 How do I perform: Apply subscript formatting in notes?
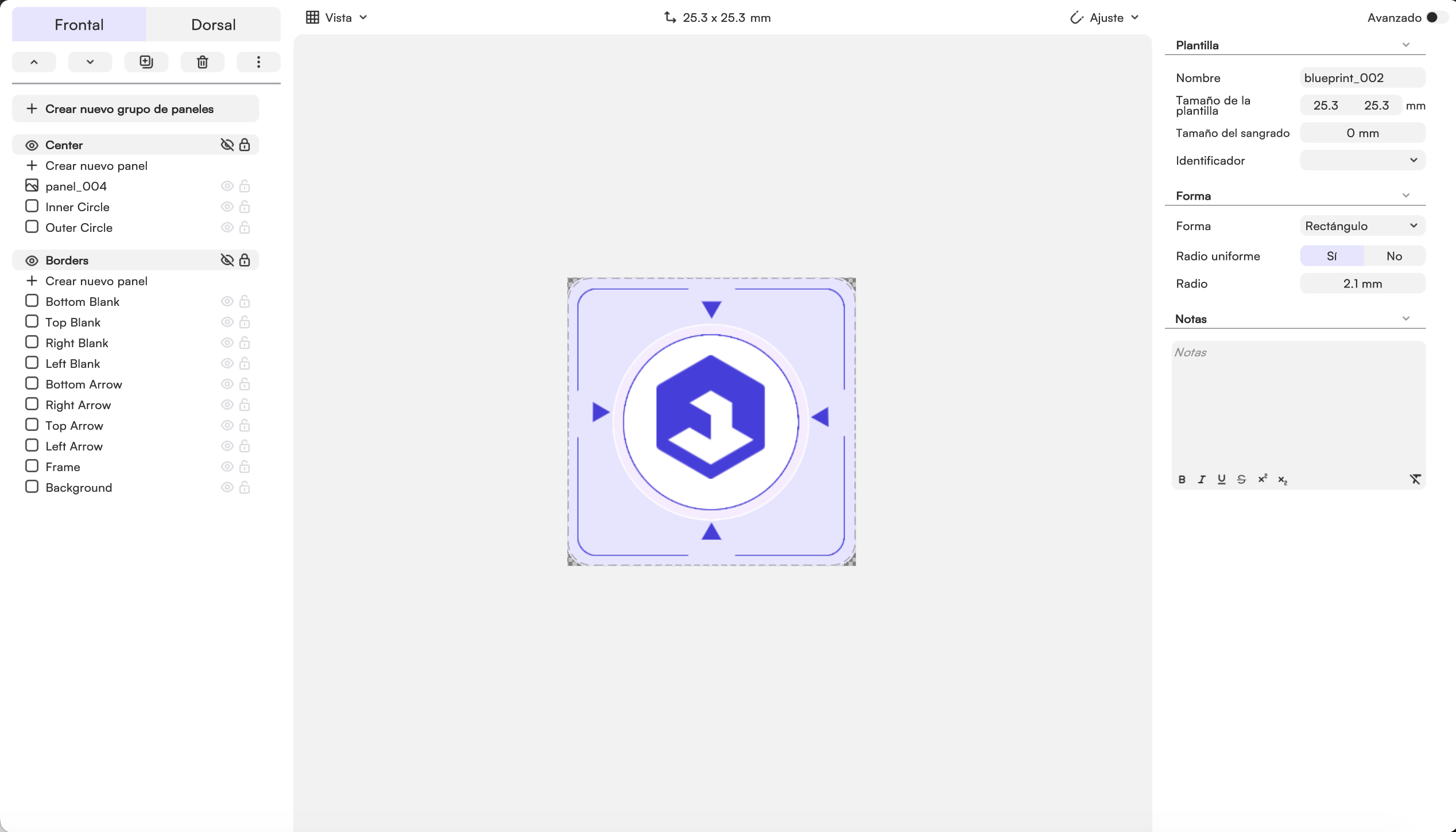(1283, 480)
